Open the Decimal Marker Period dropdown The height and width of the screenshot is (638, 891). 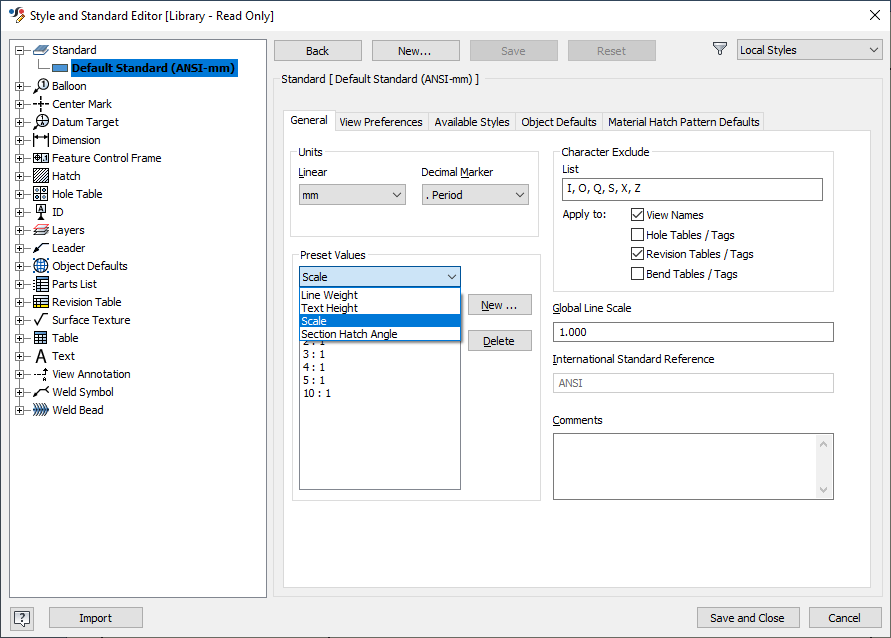pyautogui.click(x=476, y=195)
